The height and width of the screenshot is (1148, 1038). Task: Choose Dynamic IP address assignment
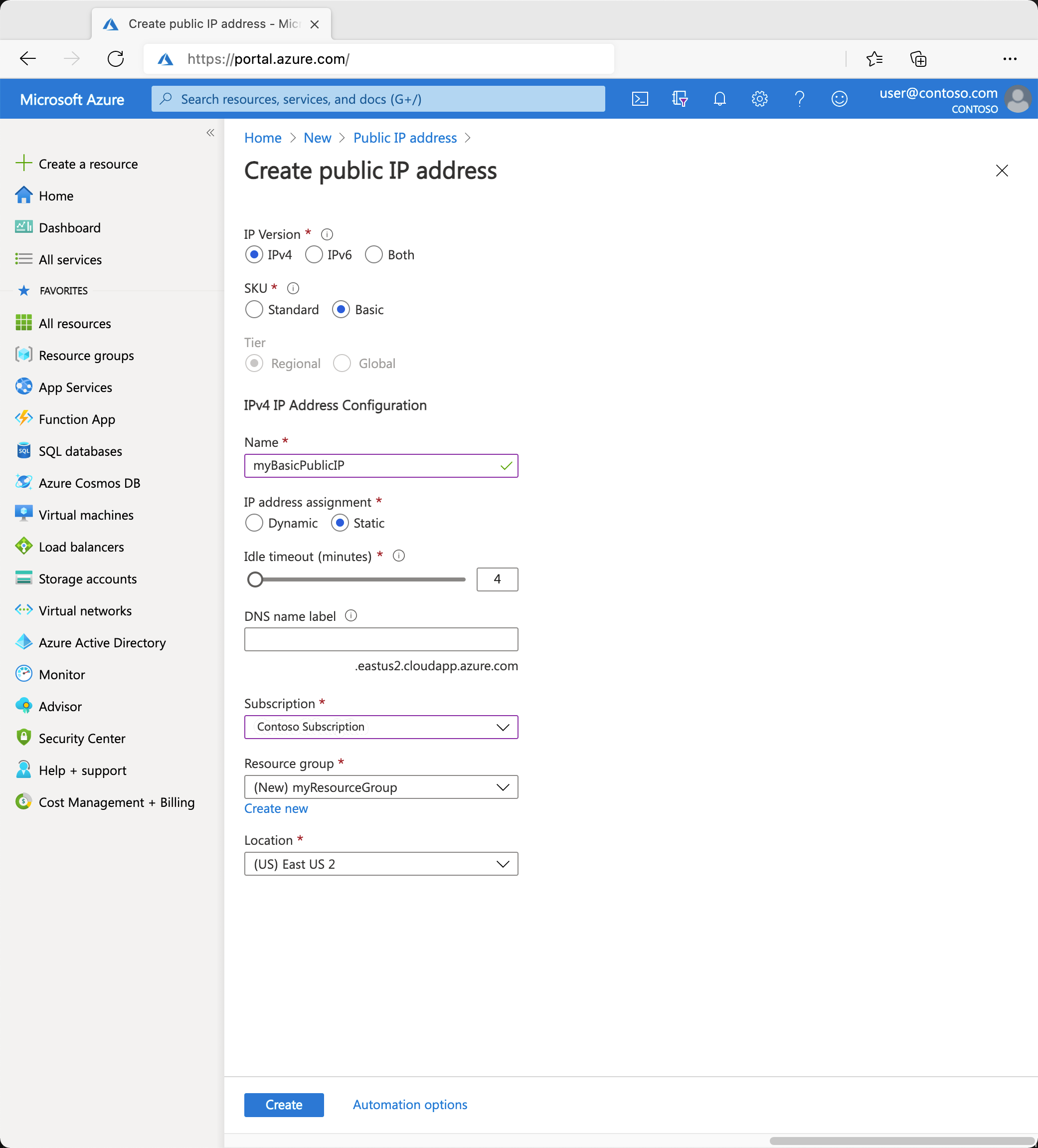click(x=254, y=523)
